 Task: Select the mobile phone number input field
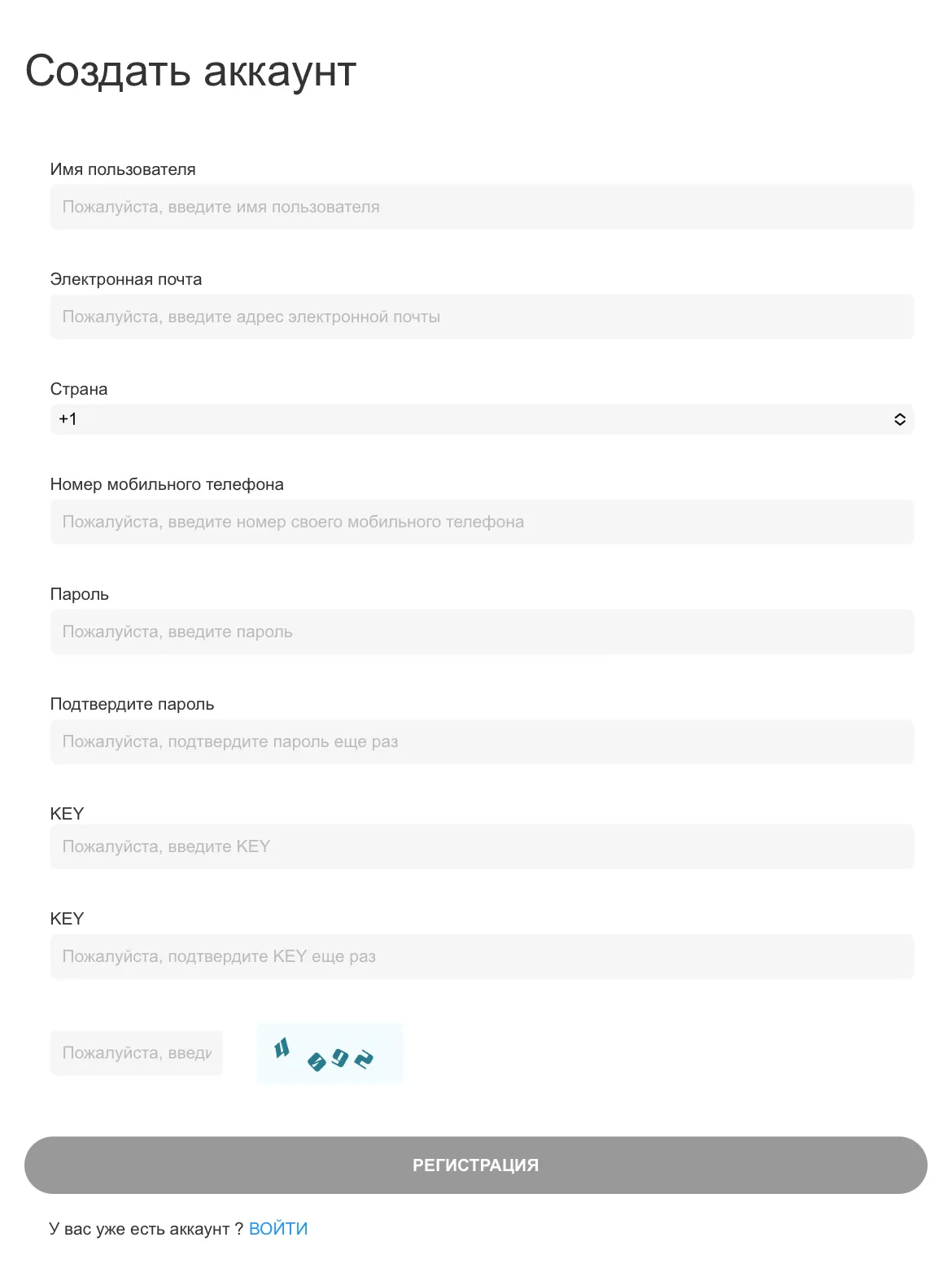[x=482, y=522]
